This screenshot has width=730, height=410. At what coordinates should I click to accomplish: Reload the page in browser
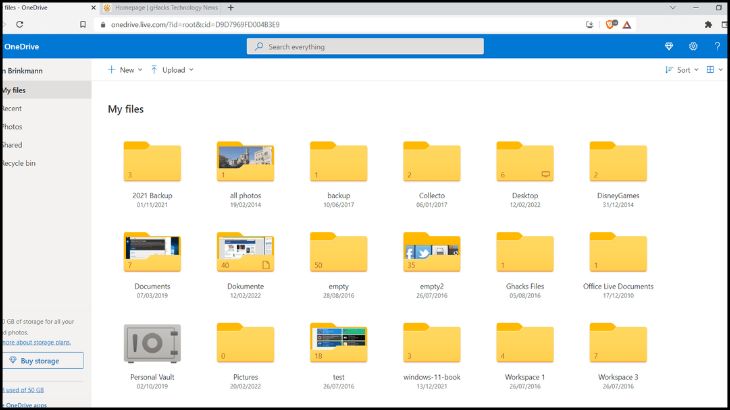pos(20,25)
